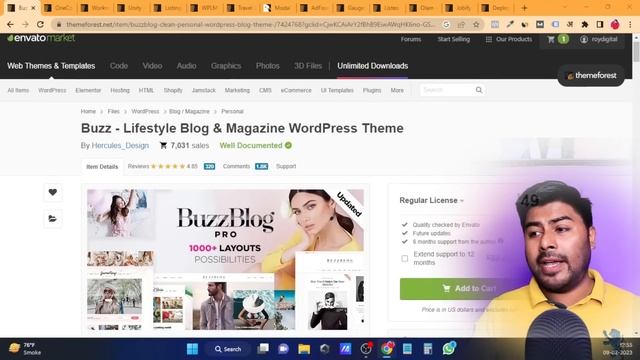The image size is (640, 360).
Task: Open the Photos marketplace menu
Action: (268, 66)
